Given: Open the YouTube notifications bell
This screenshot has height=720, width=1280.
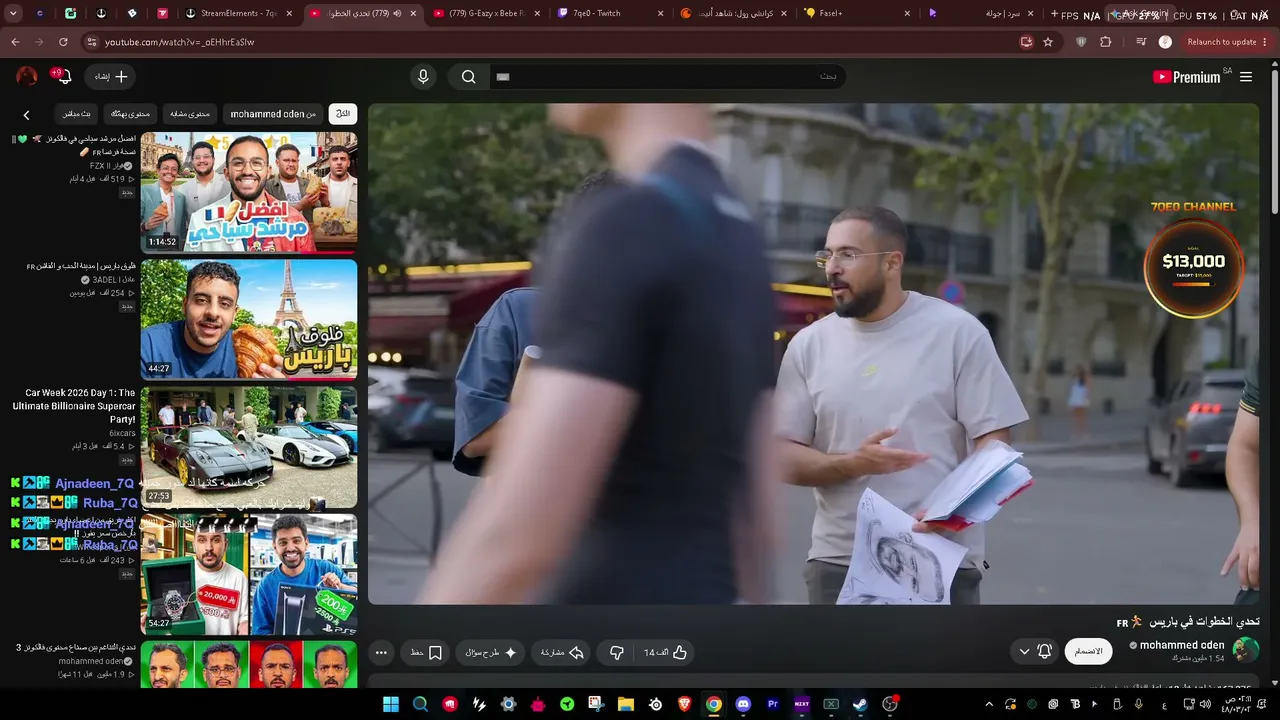Looking at the screenshot, I should pos(63,77).
